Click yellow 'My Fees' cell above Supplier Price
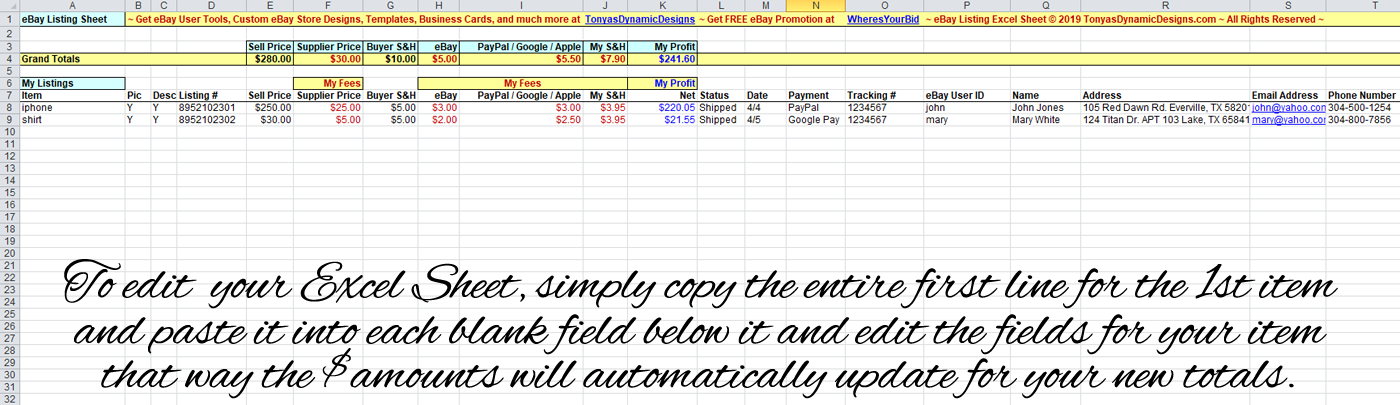The image size is (1400, 405). pyautogui.click(x=329, y=83)
